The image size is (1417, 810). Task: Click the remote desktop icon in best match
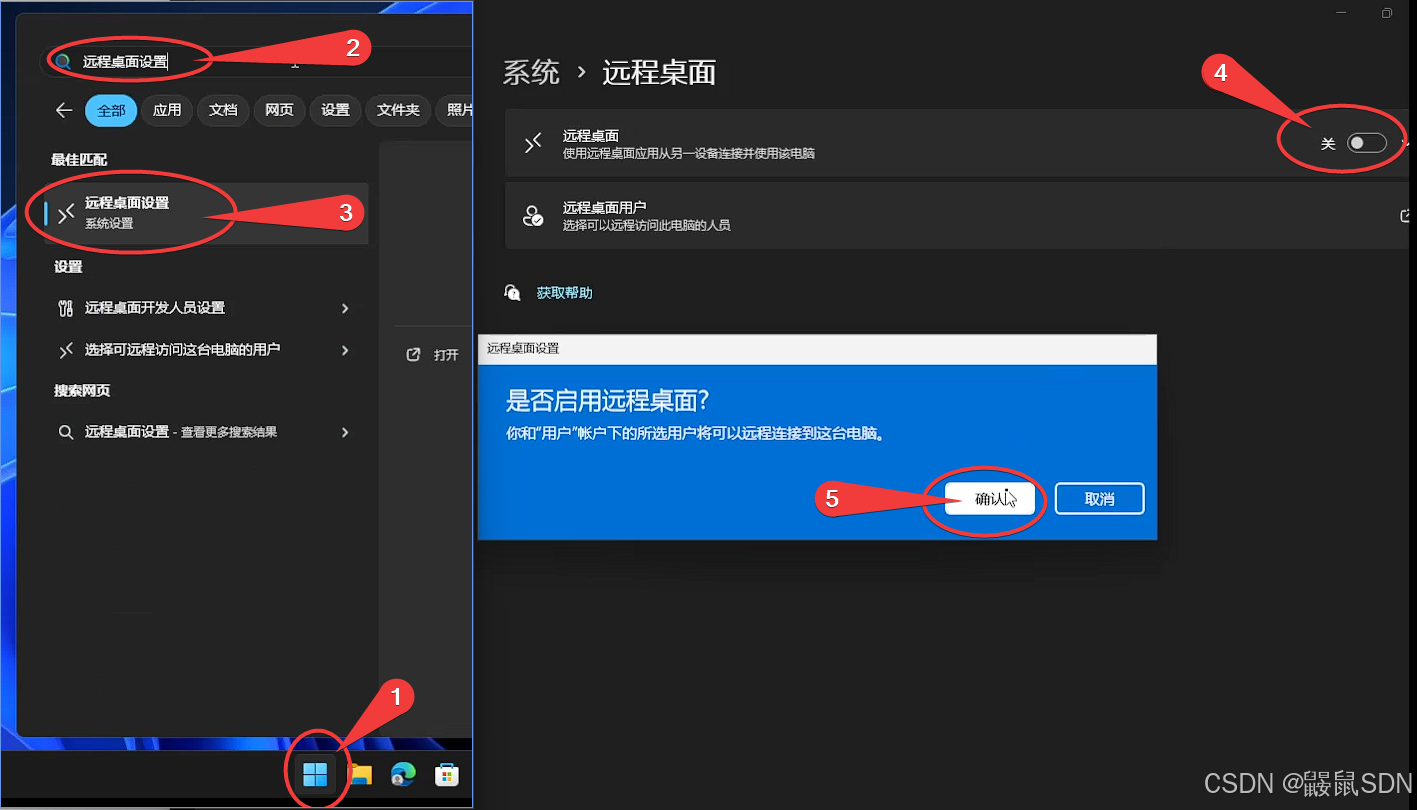[67, 213]
